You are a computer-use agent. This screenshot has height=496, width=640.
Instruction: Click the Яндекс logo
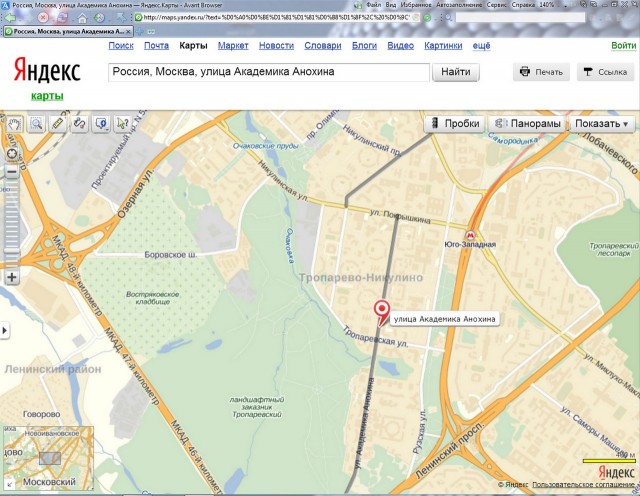click(x=47, y=70)
